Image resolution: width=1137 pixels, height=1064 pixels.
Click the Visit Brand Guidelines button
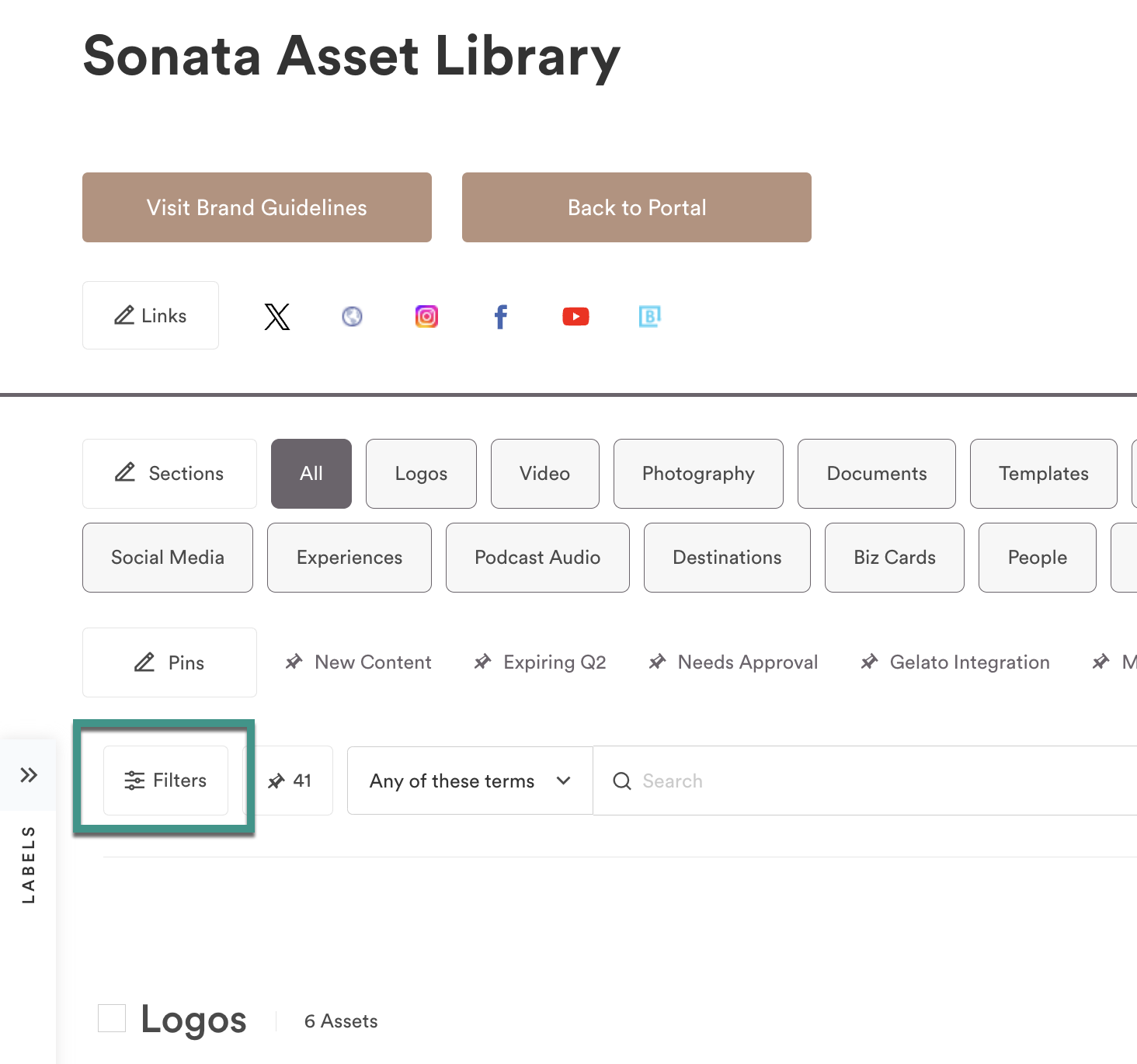tap(257, 207)
